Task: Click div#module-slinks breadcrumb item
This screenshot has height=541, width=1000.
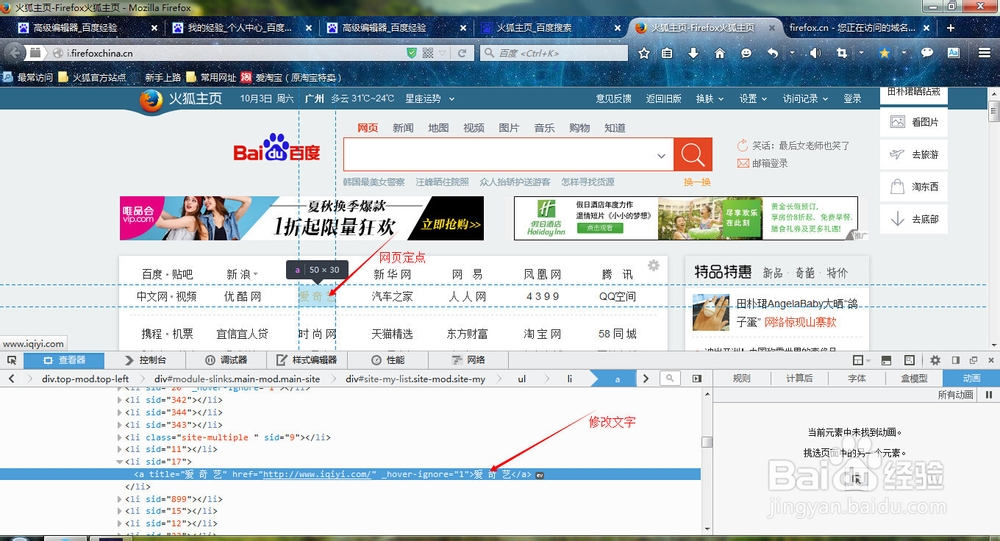Action: click(x=237, y=379)
